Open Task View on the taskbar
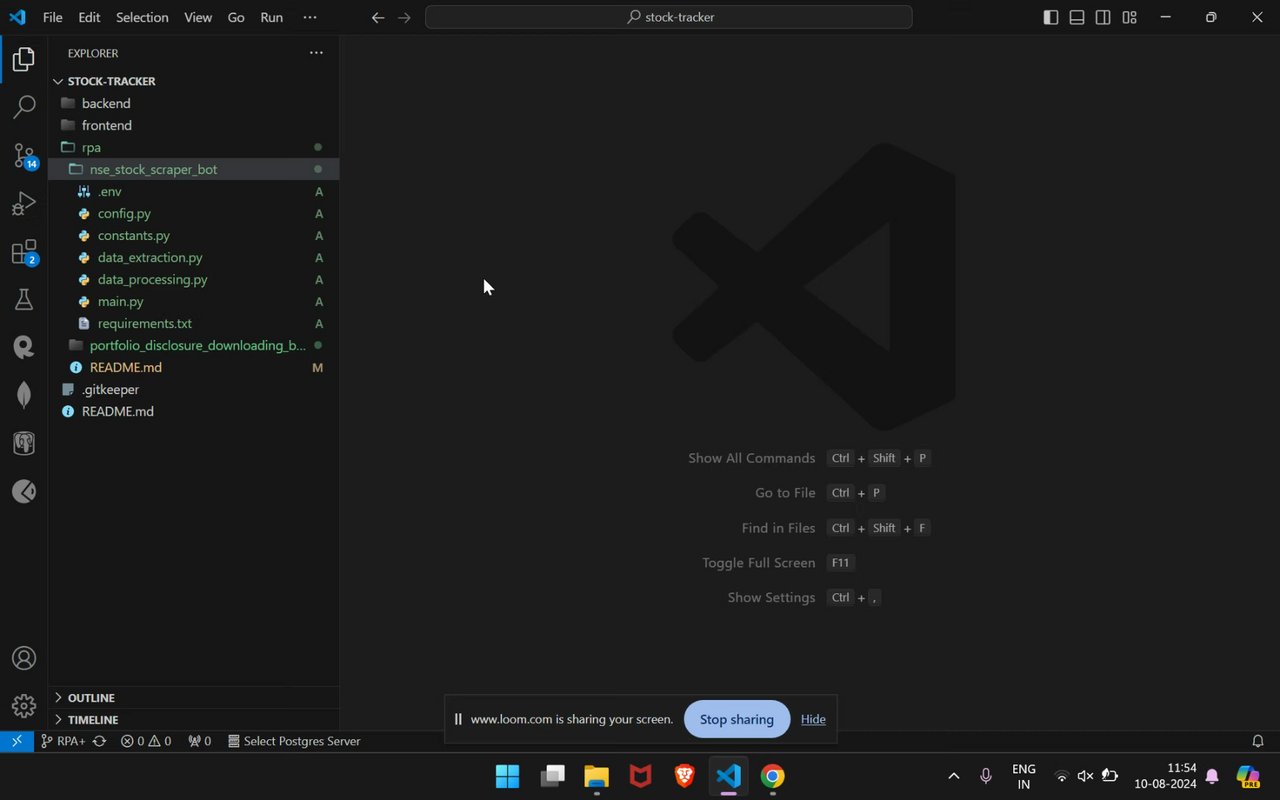The image size is (1280, 800). 552,776
